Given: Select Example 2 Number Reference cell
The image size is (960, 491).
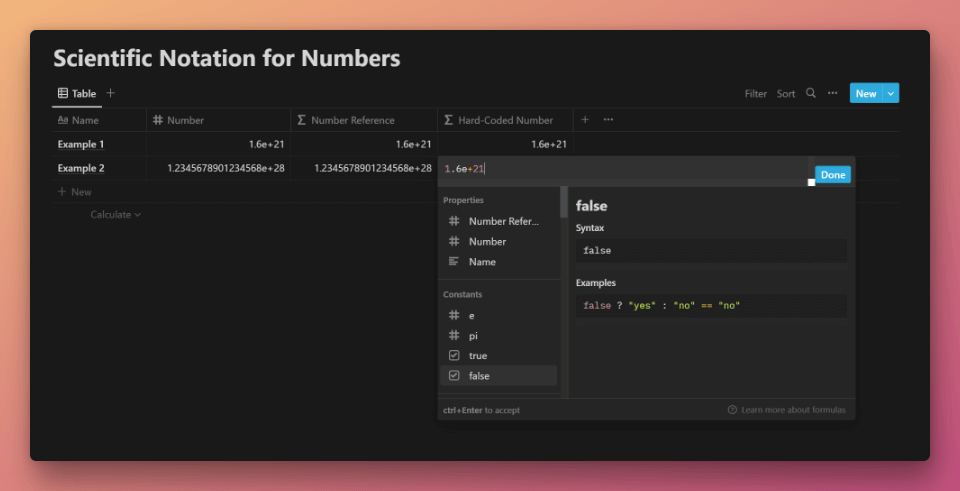Looking at the screenshot, I should [364, 168].
